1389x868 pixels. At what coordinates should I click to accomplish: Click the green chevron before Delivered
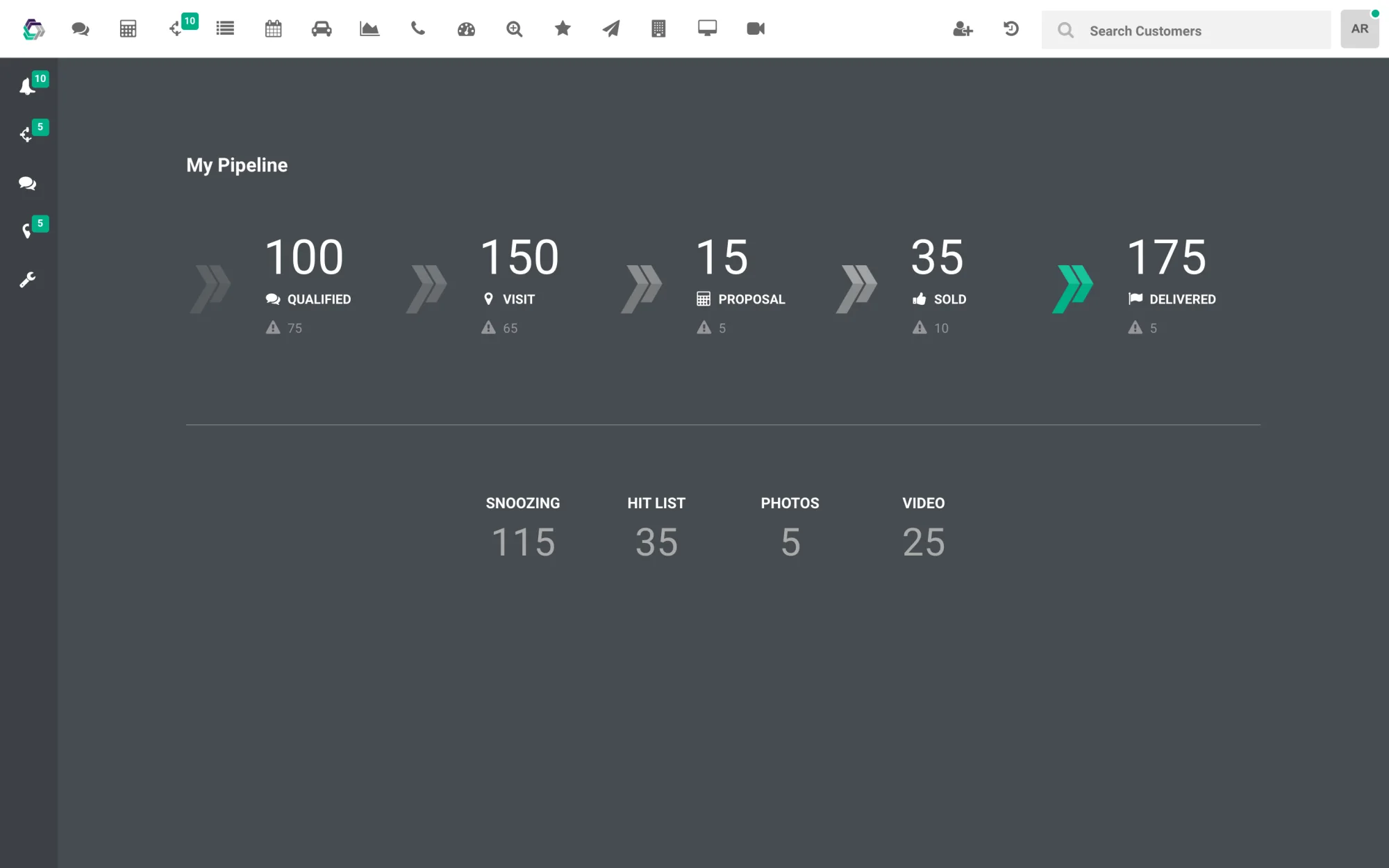1073,288
